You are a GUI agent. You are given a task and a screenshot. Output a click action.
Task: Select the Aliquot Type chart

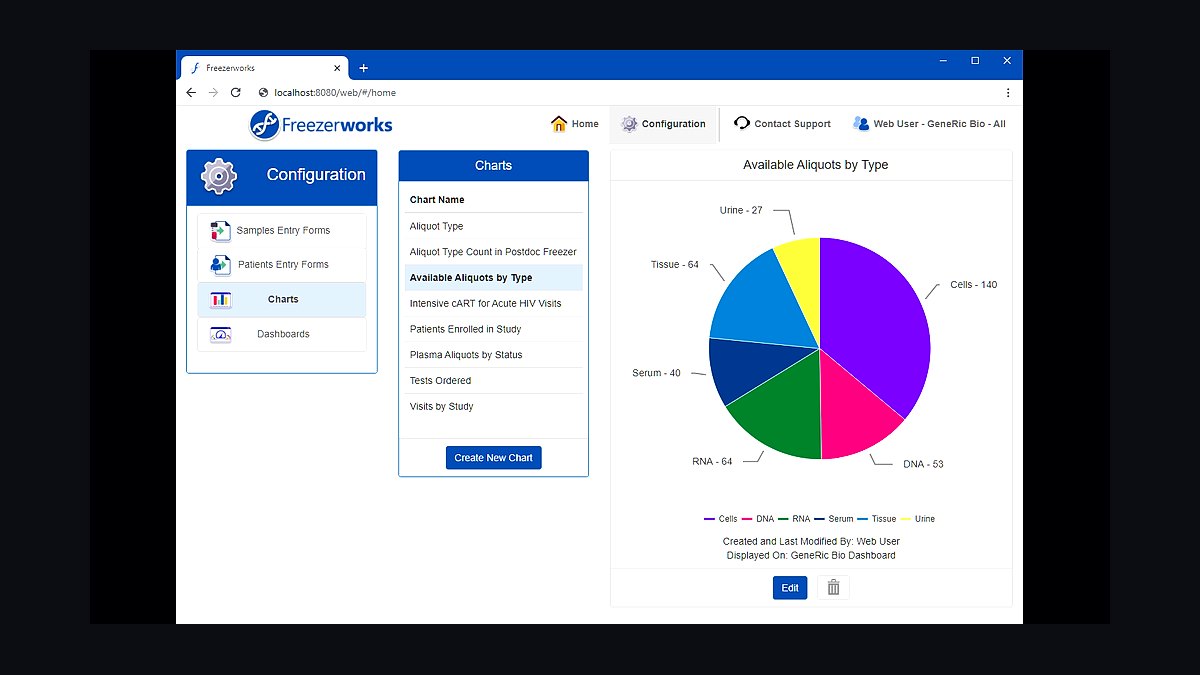(x=494, y=226)
